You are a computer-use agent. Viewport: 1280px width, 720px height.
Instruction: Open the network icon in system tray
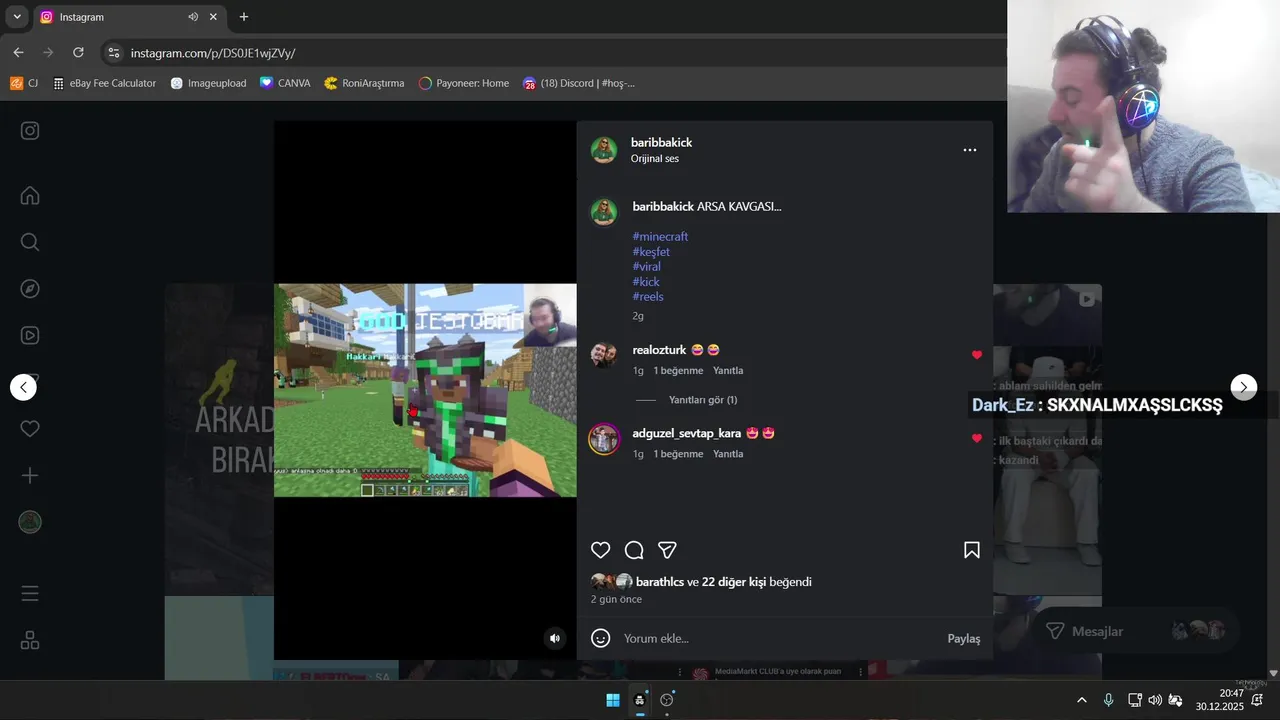coord(1134,700)
